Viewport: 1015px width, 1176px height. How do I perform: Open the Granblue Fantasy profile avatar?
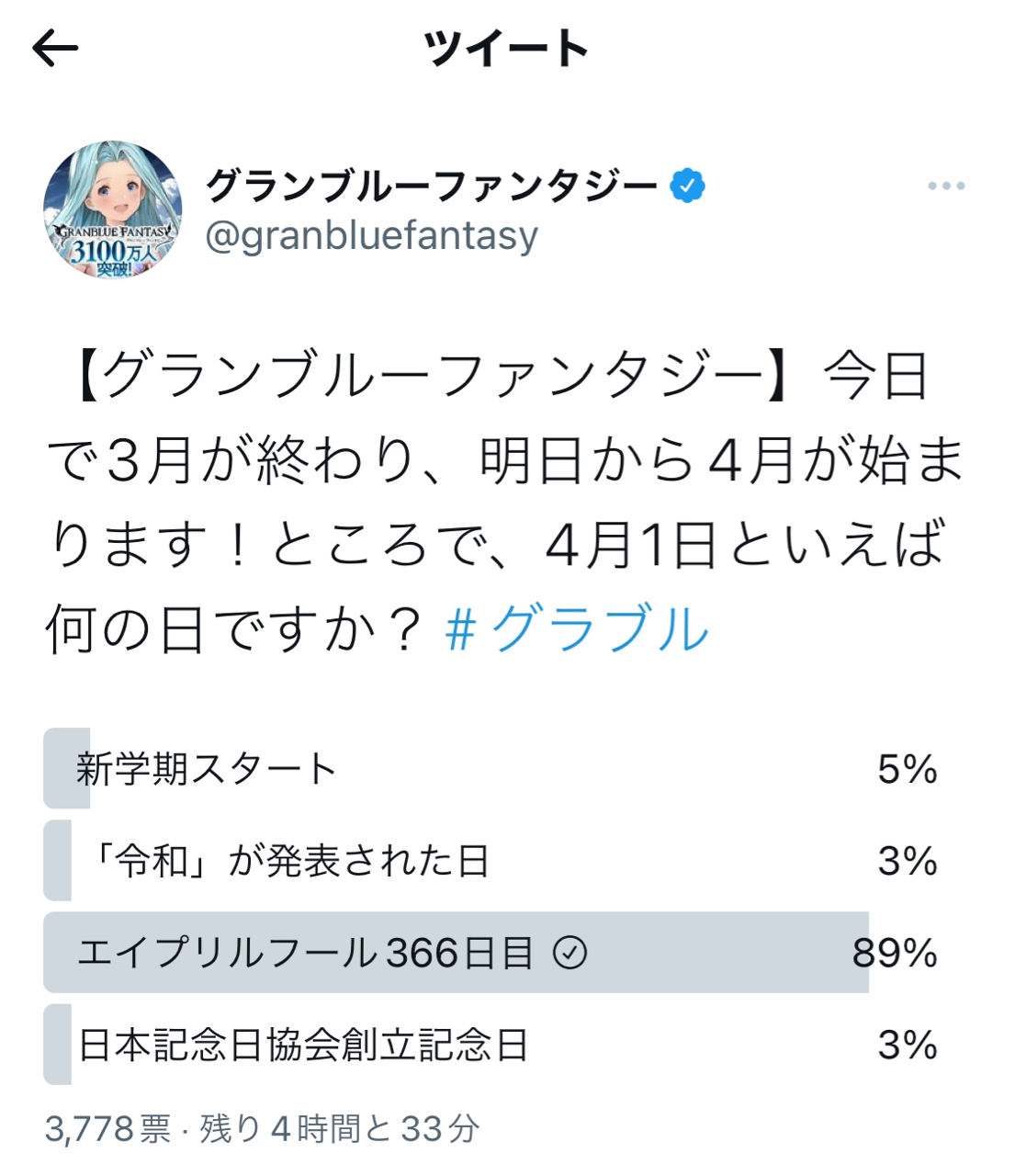(113, 209)
